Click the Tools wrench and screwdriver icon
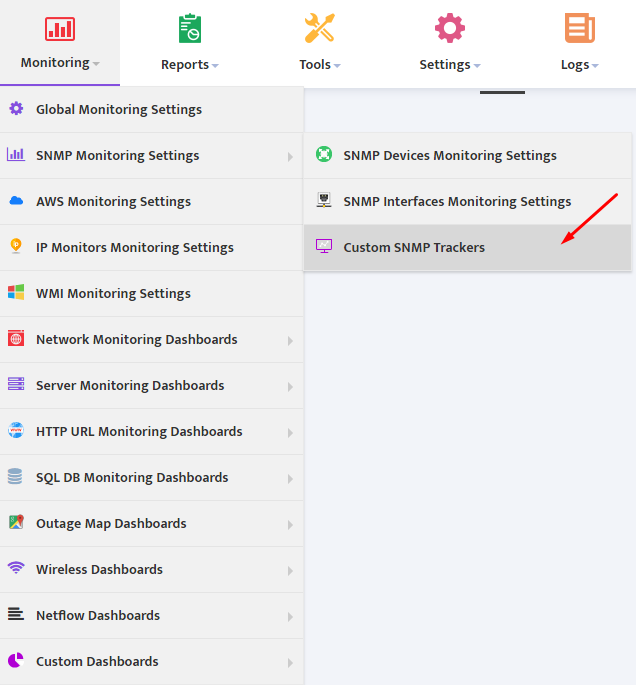 click(320, 28)
